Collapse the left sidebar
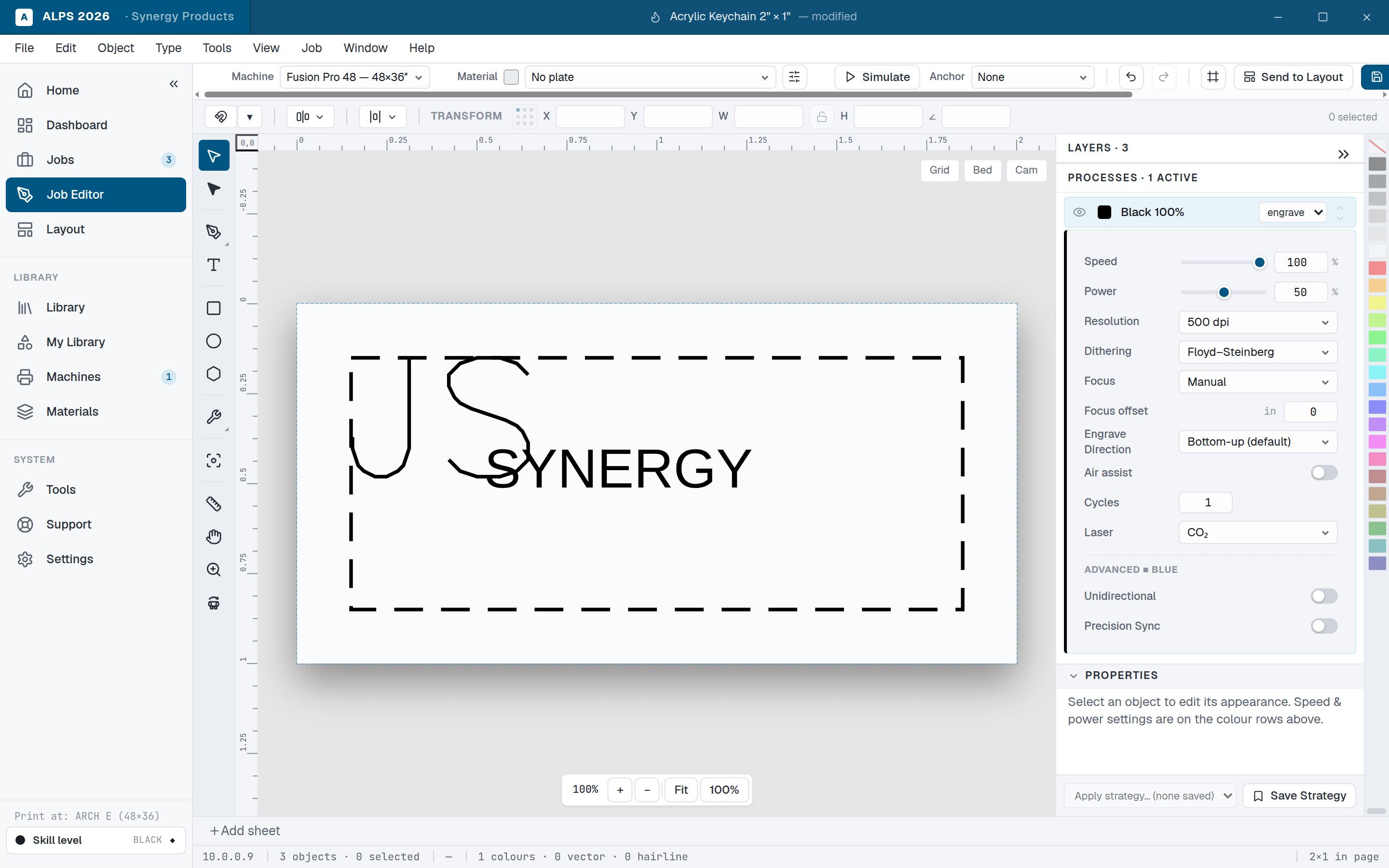The width and height of the screenshot is (1389, 868). point(174,84)
